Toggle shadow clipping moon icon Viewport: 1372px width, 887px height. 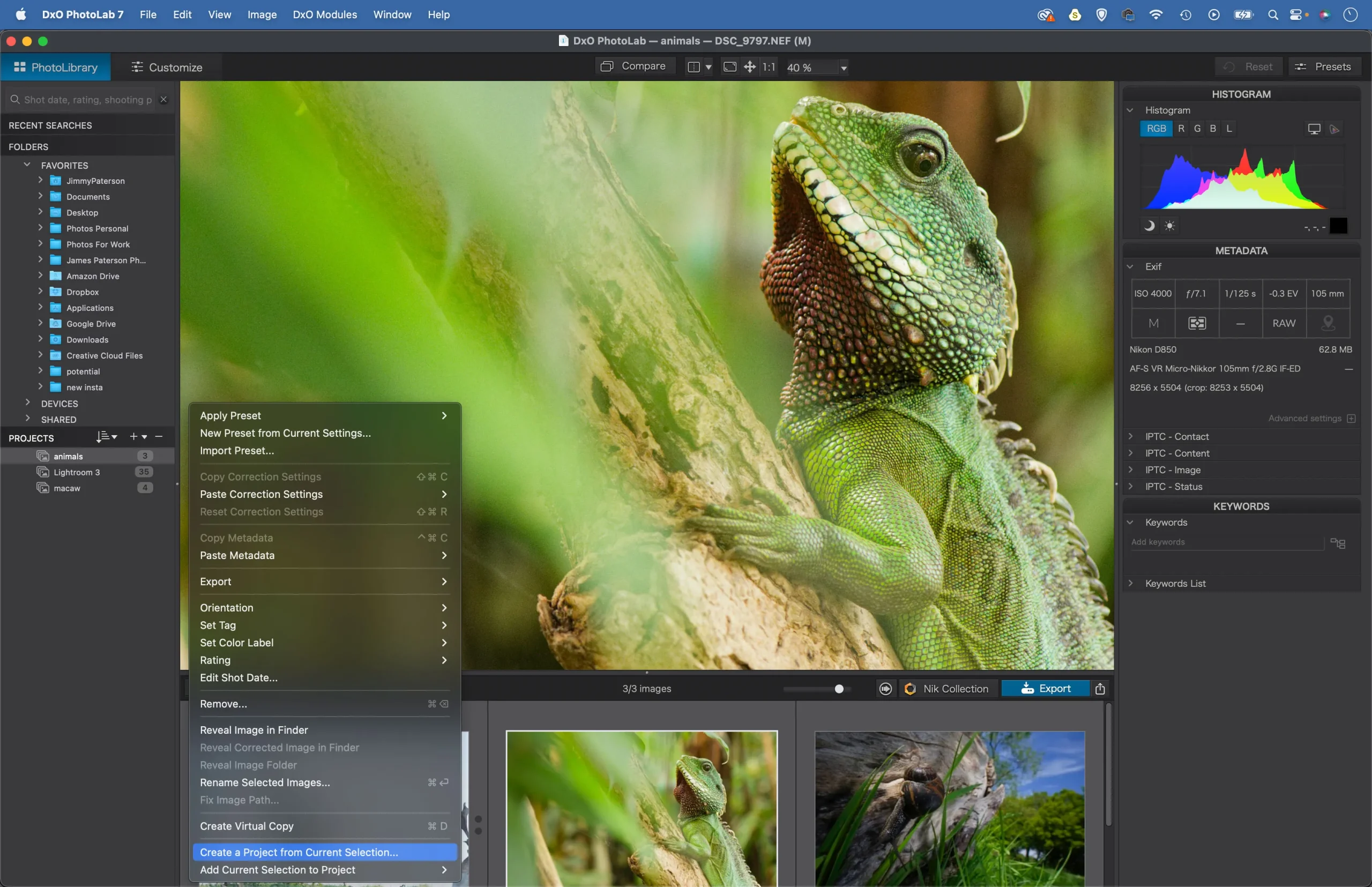point(1149,225)
